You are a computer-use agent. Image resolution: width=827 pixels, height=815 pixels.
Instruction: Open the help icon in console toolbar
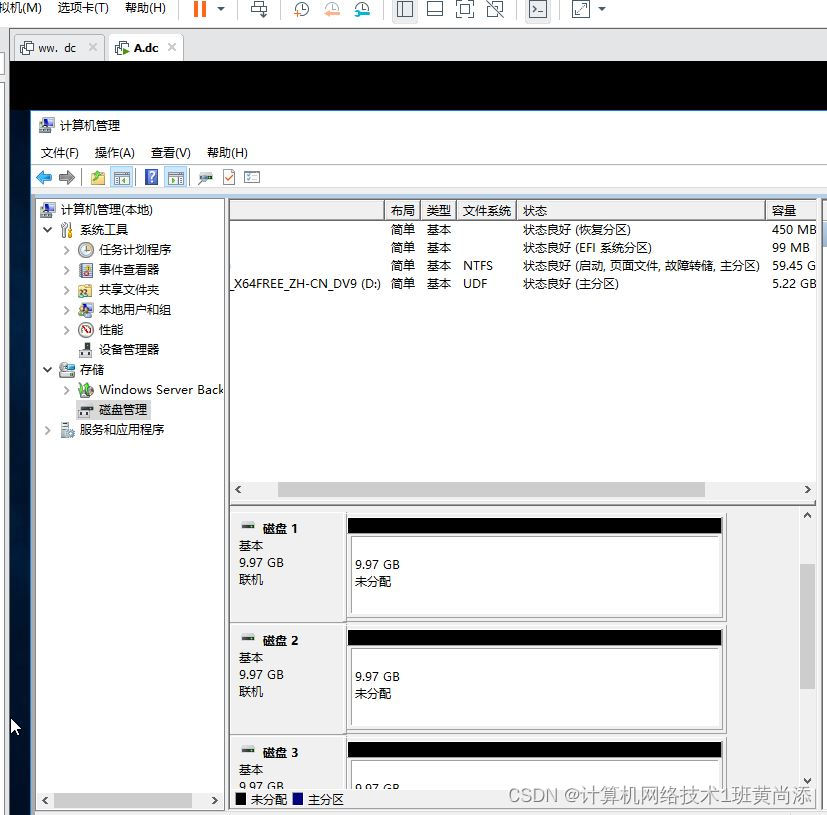pos(152,177)
